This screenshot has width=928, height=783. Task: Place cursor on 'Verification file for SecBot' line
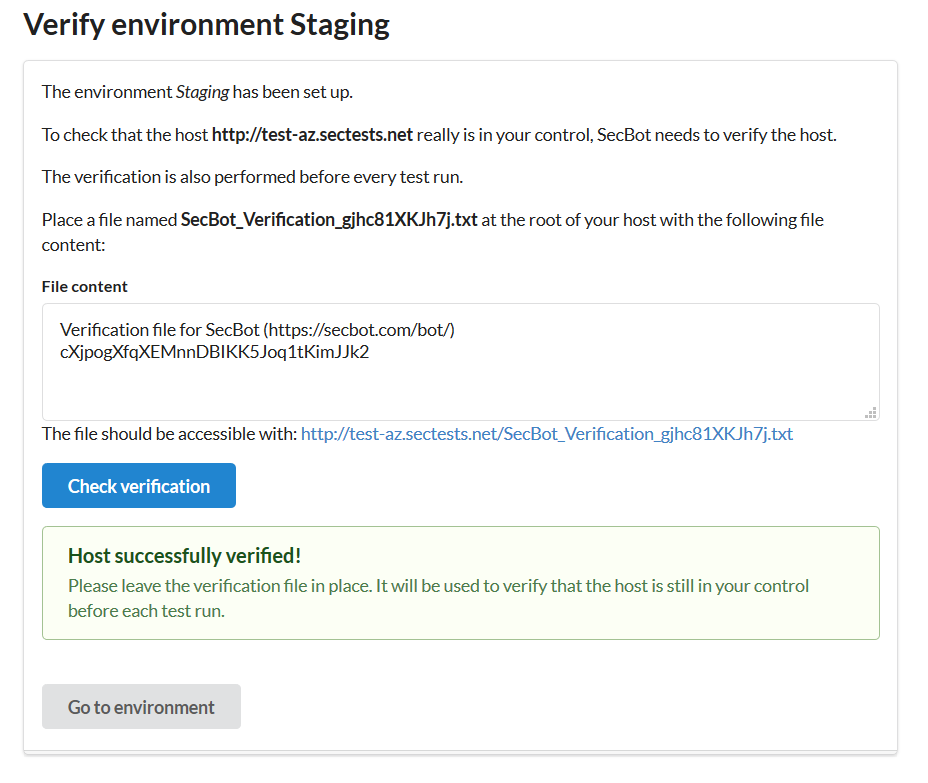click(x=160, y=330)
